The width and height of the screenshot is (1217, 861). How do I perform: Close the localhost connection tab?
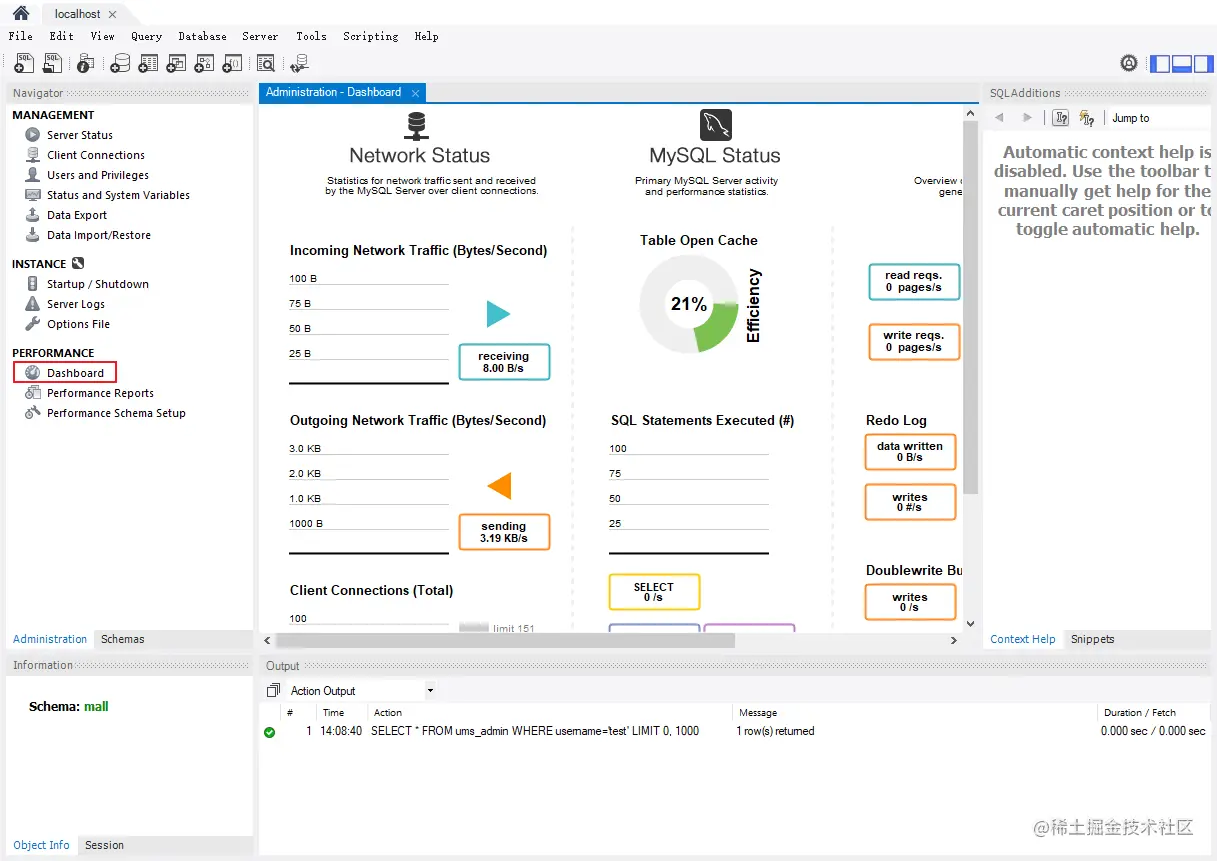112,15
